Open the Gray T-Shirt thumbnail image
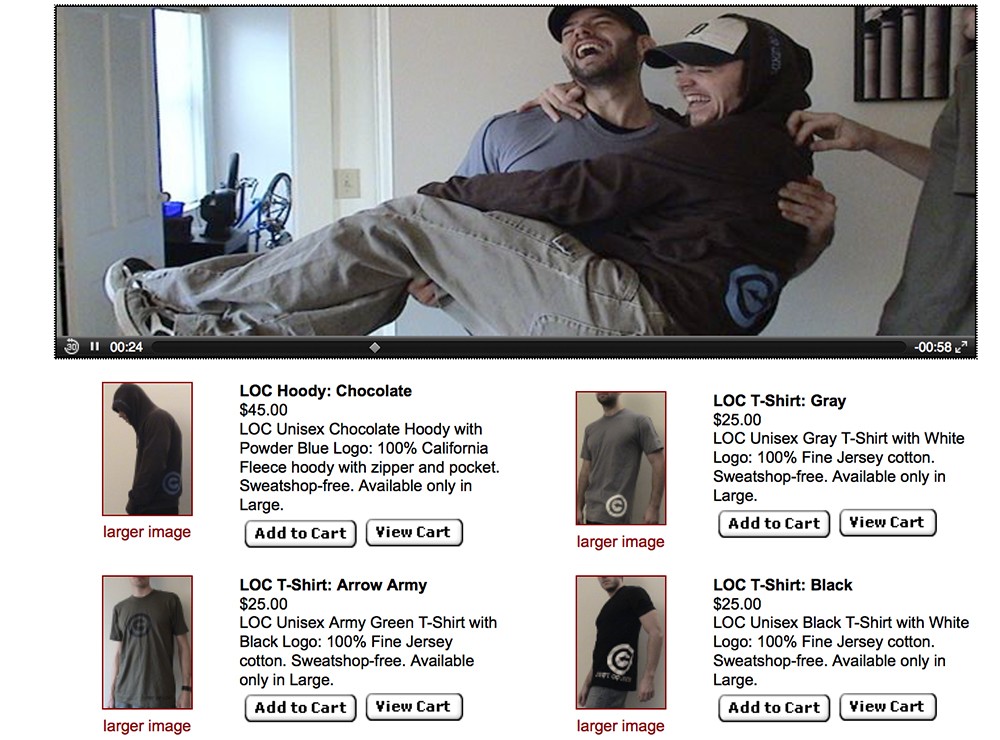 click(621, 458)
